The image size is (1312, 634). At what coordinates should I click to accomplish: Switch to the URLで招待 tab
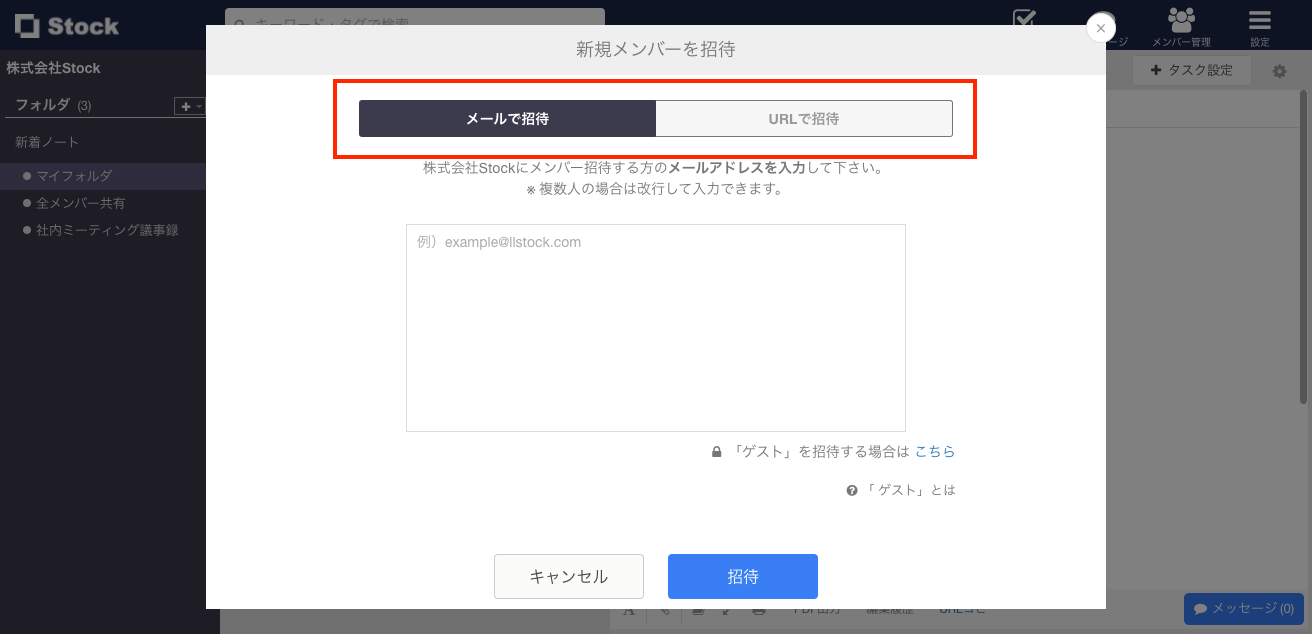[803, 118]
